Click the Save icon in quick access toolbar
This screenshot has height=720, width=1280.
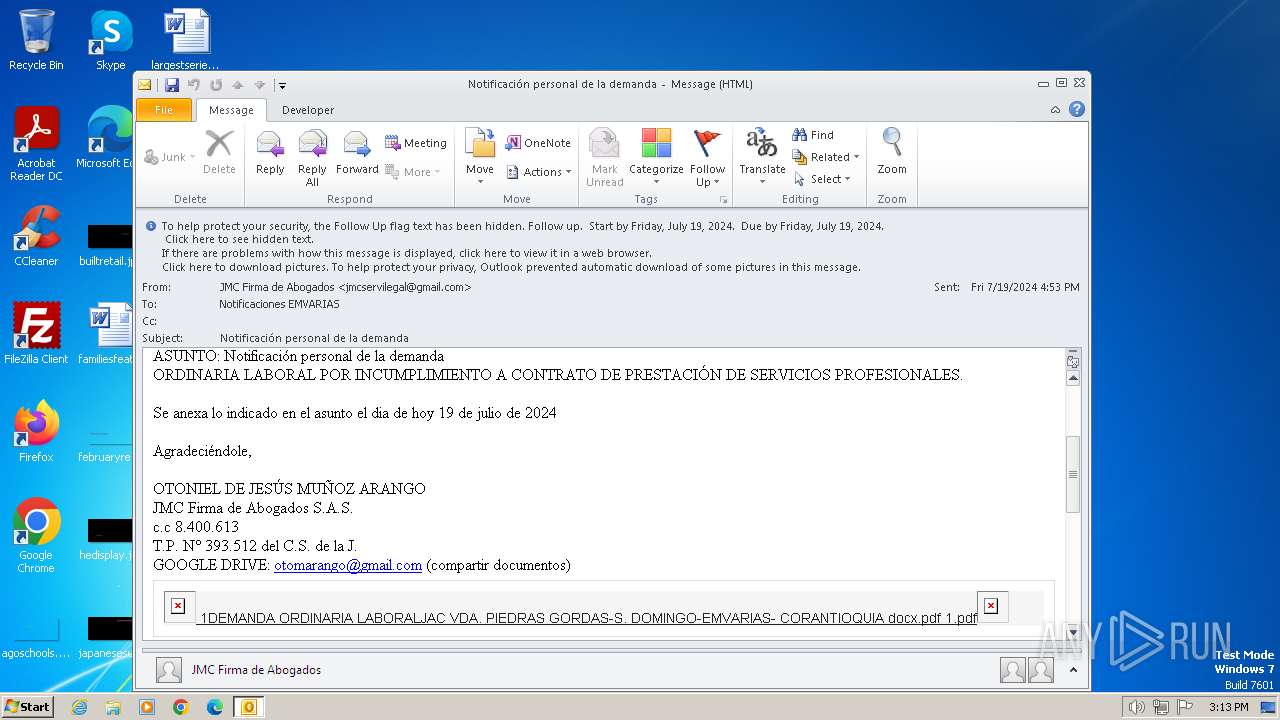[172, 85]
